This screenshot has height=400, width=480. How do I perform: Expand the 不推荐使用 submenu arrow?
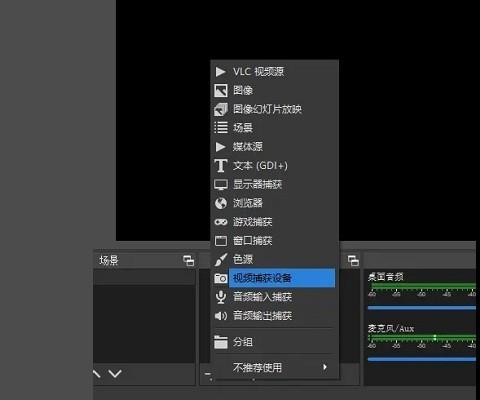[x=325, y=367]
